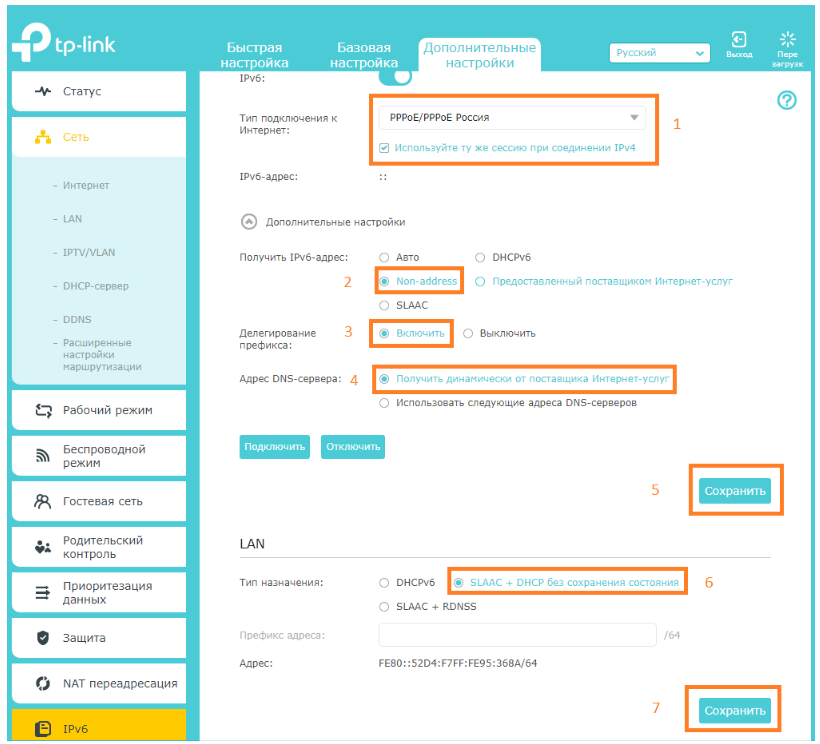This screenshot has width=820, height=744.
Task: Select the Non-address radio button
Action: (x=384, y=281)
